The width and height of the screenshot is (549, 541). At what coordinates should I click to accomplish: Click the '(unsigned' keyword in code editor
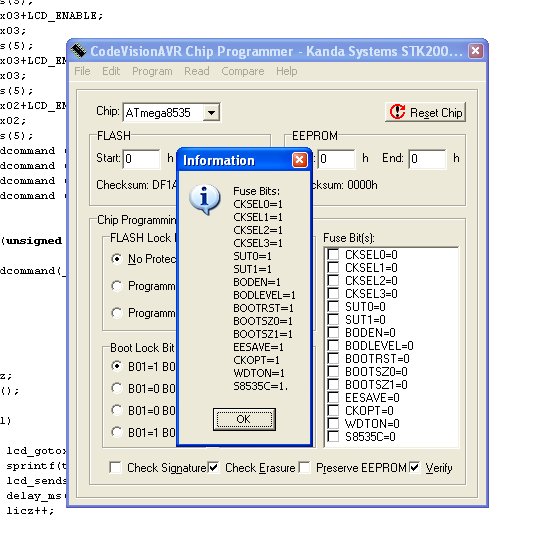pos(32,241)
